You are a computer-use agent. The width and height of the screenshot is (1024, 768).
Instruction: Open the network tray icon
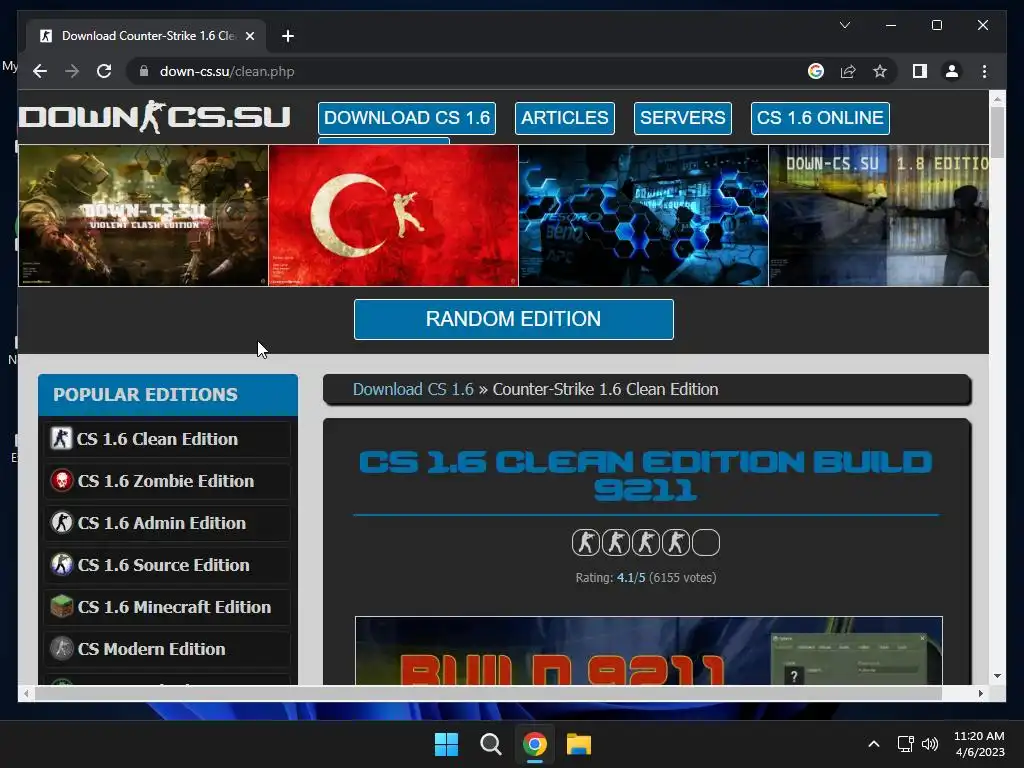tap(905, 744)
